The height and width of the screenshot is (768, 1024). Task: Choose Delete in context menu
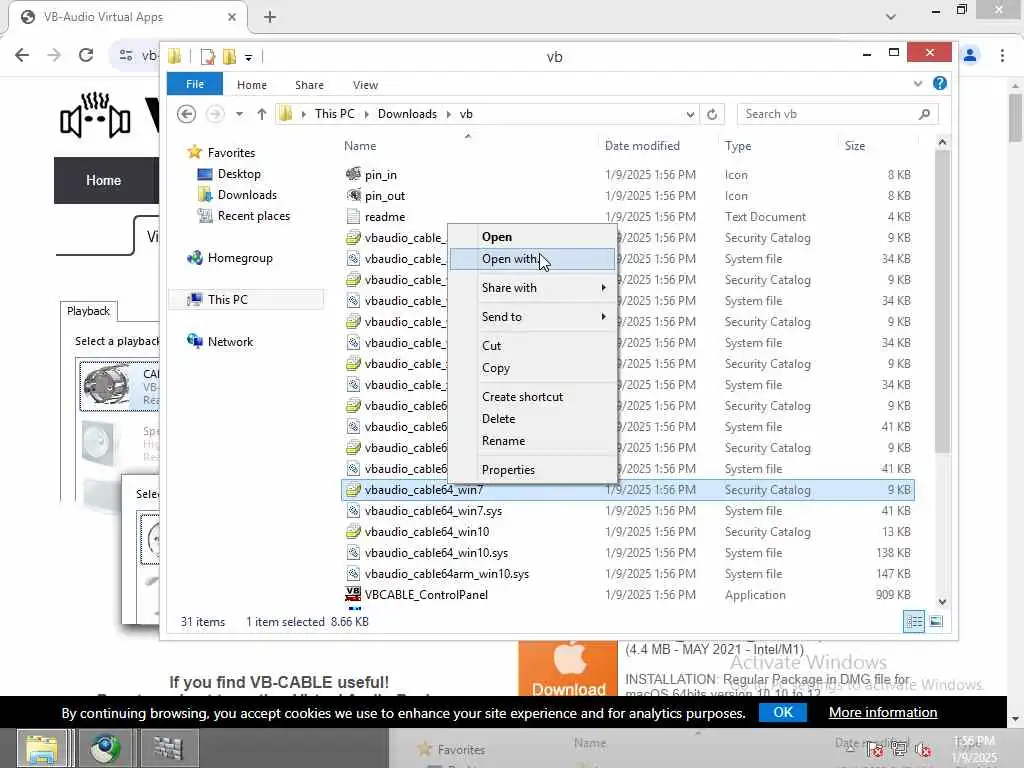(x=532, y=419)
